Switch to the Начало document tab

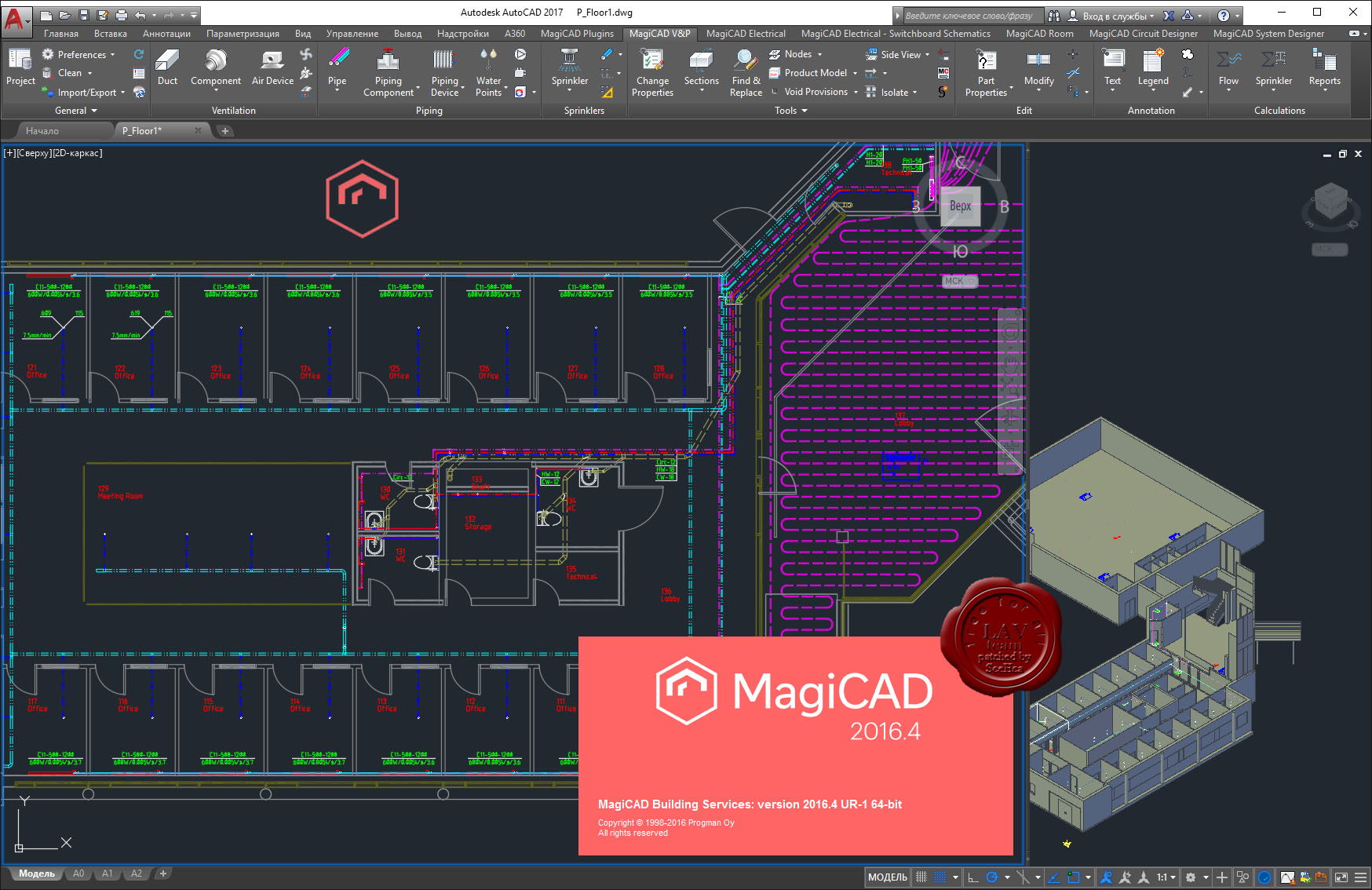(x=42, y=131)
